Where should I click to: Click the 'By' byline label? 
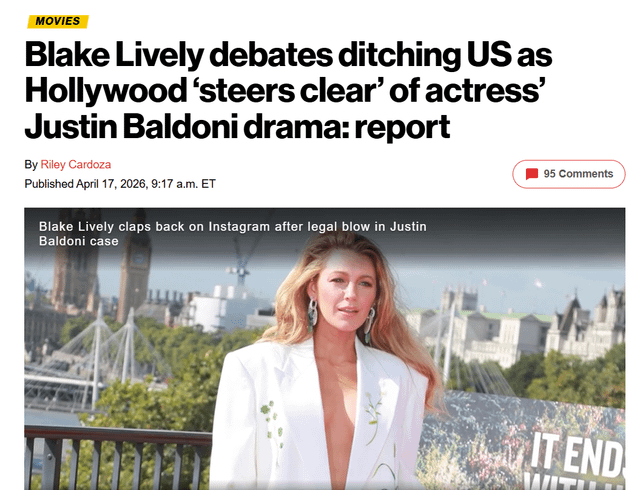[x=31, y=165]
